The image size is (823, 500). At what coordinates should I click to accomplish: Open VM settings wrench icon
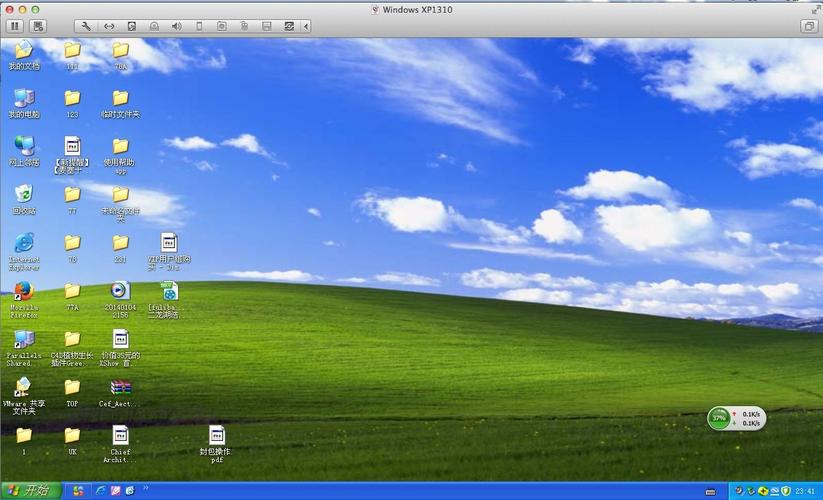86,26
